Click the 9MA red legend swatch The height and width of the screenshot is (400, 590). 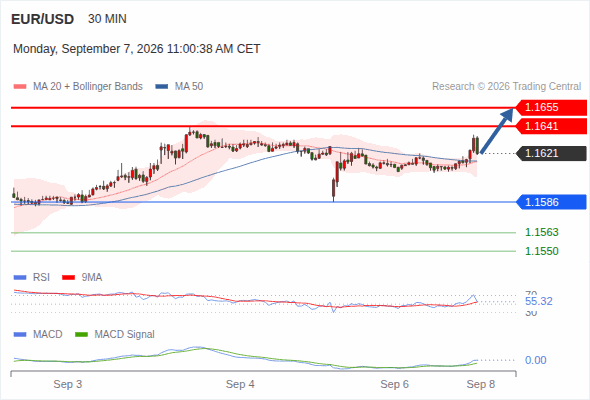tap(68, 278)
